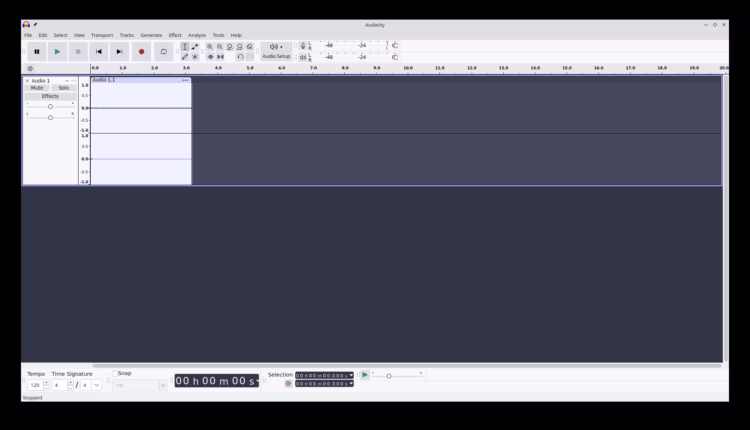Viewport: 750px width, 430px height.
Task: Open the Generate menu
Action: (151, 35)
